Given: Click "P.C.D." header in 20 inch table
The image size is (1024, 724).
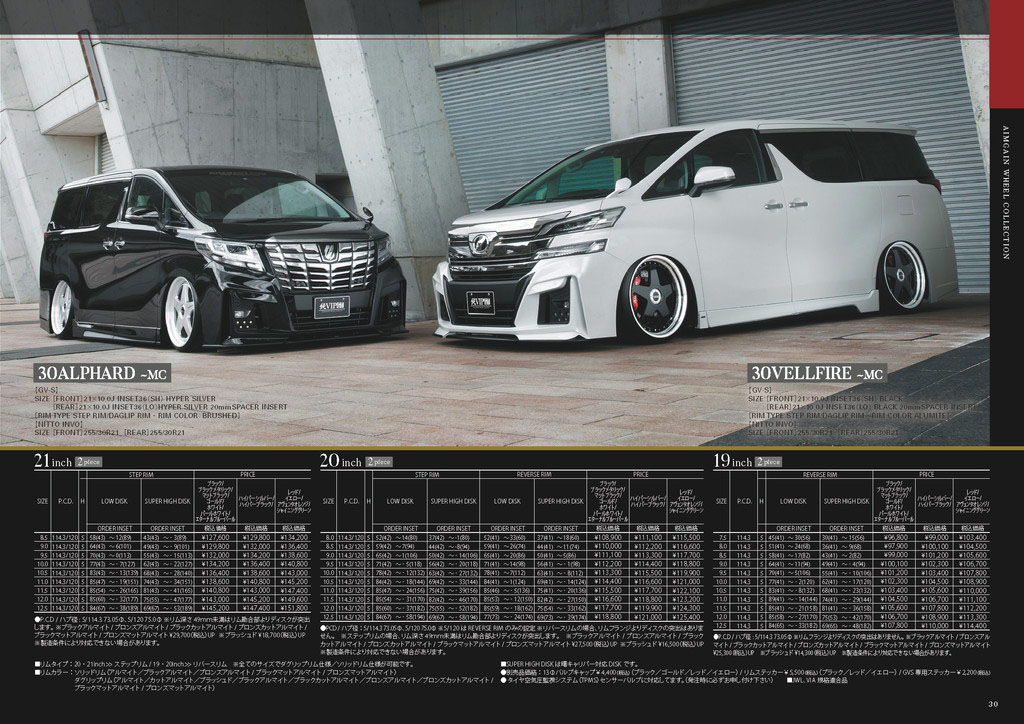Looking at the screenshot, I should click(x=351, y=501).
